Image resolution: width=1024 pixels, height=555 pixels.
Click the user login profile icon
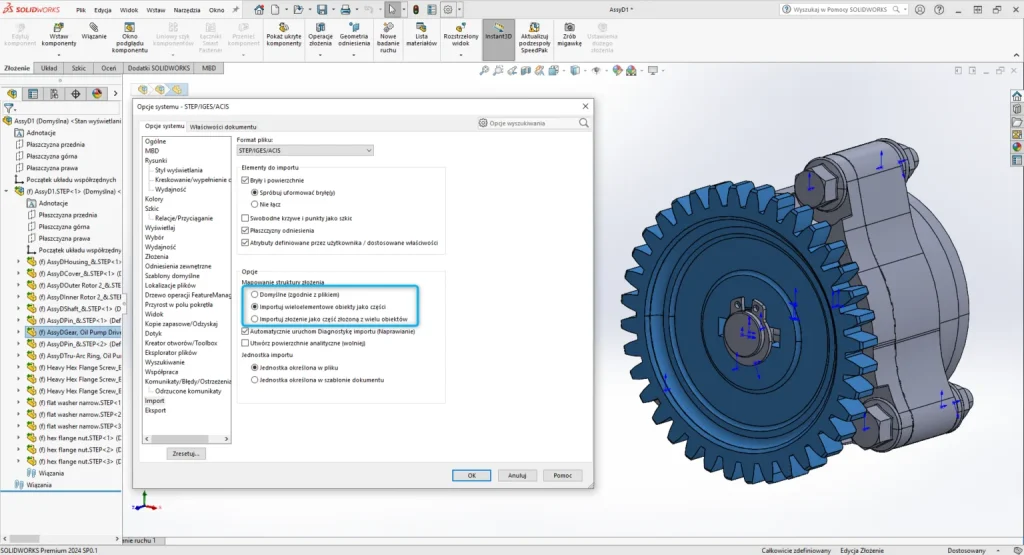coord(920,10)
